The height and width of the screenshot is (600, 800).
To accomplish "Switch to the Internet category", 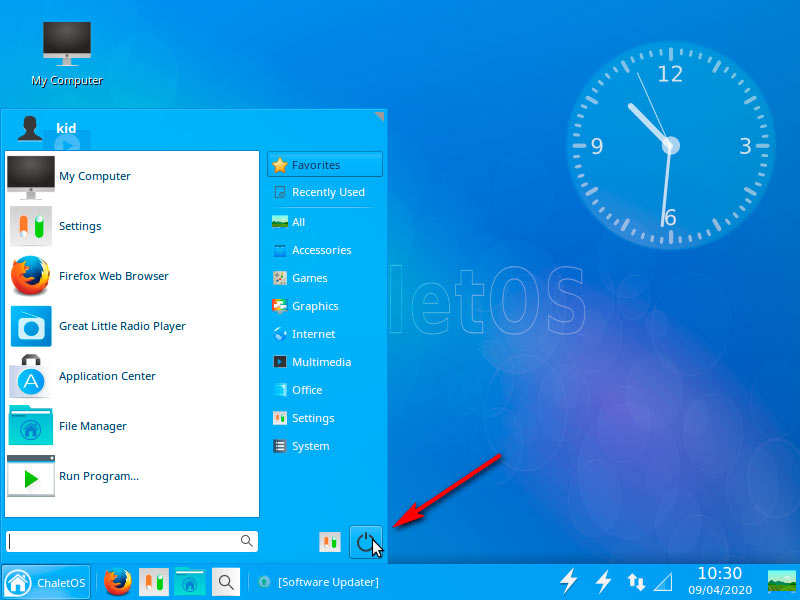I will (325, 334).
